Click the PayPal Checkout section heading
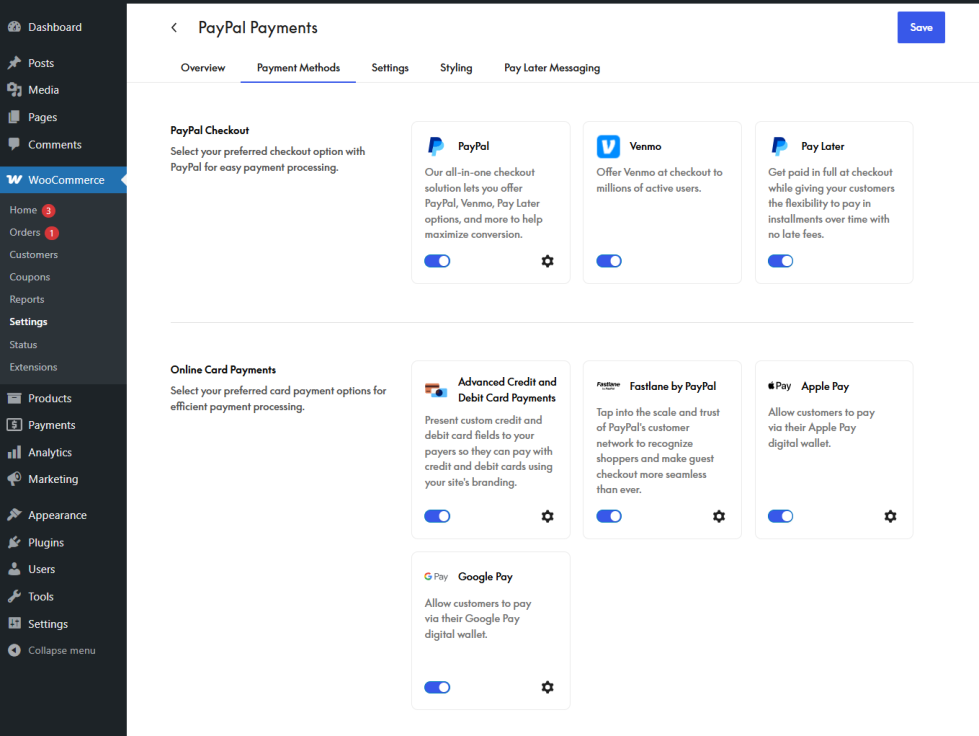The height and width of the screenshot is (736, 979). [x=210, y=130]
